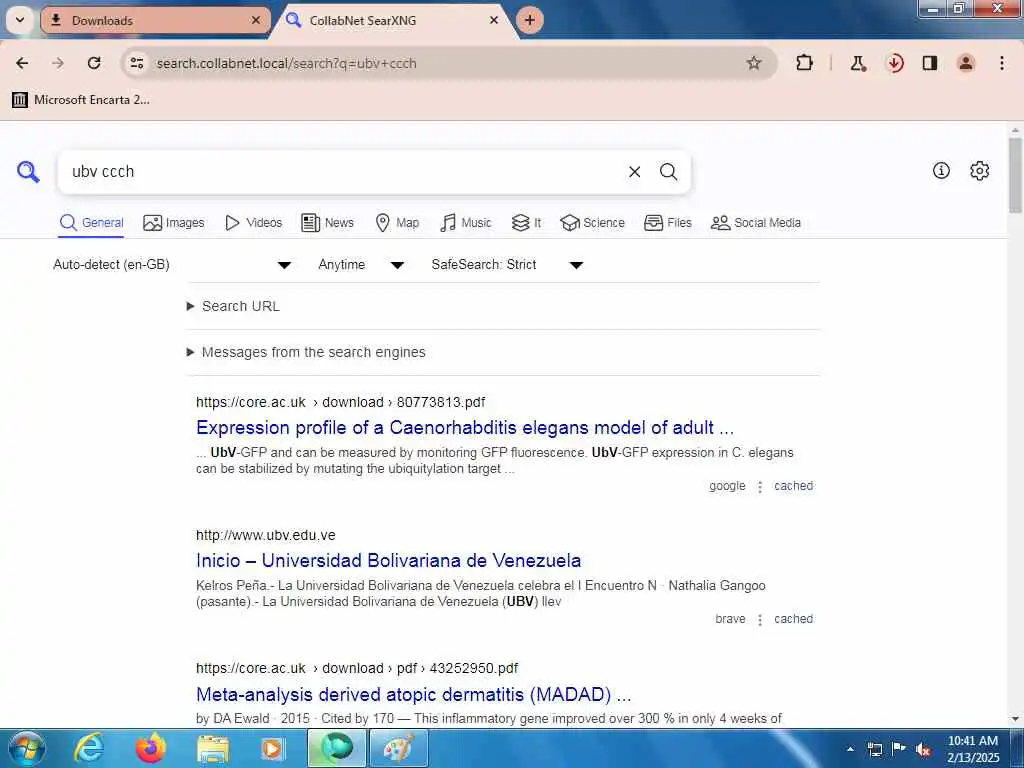Switch to Social Media category
Image resolution: width=1024 pixels, height=768 pixels.
tap(756, 223)
